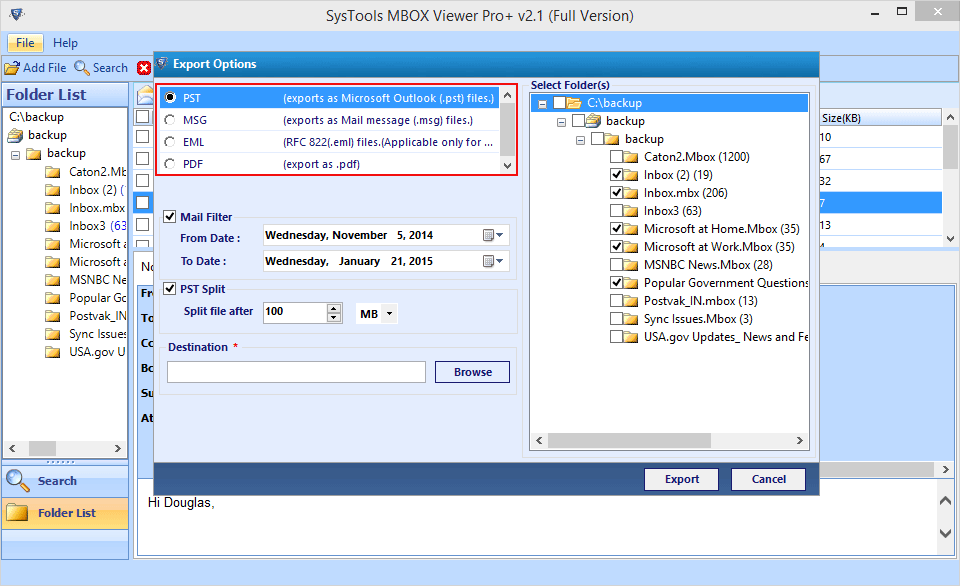
Task: Choose the EML export format radio
Action: (170, 142)
